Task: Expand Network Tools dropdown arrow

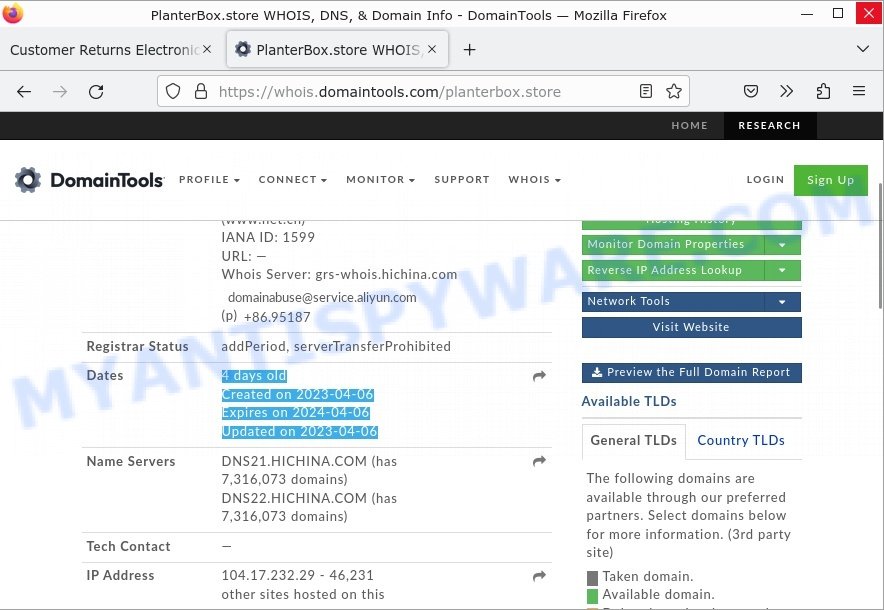Action: tap(783, 302)
